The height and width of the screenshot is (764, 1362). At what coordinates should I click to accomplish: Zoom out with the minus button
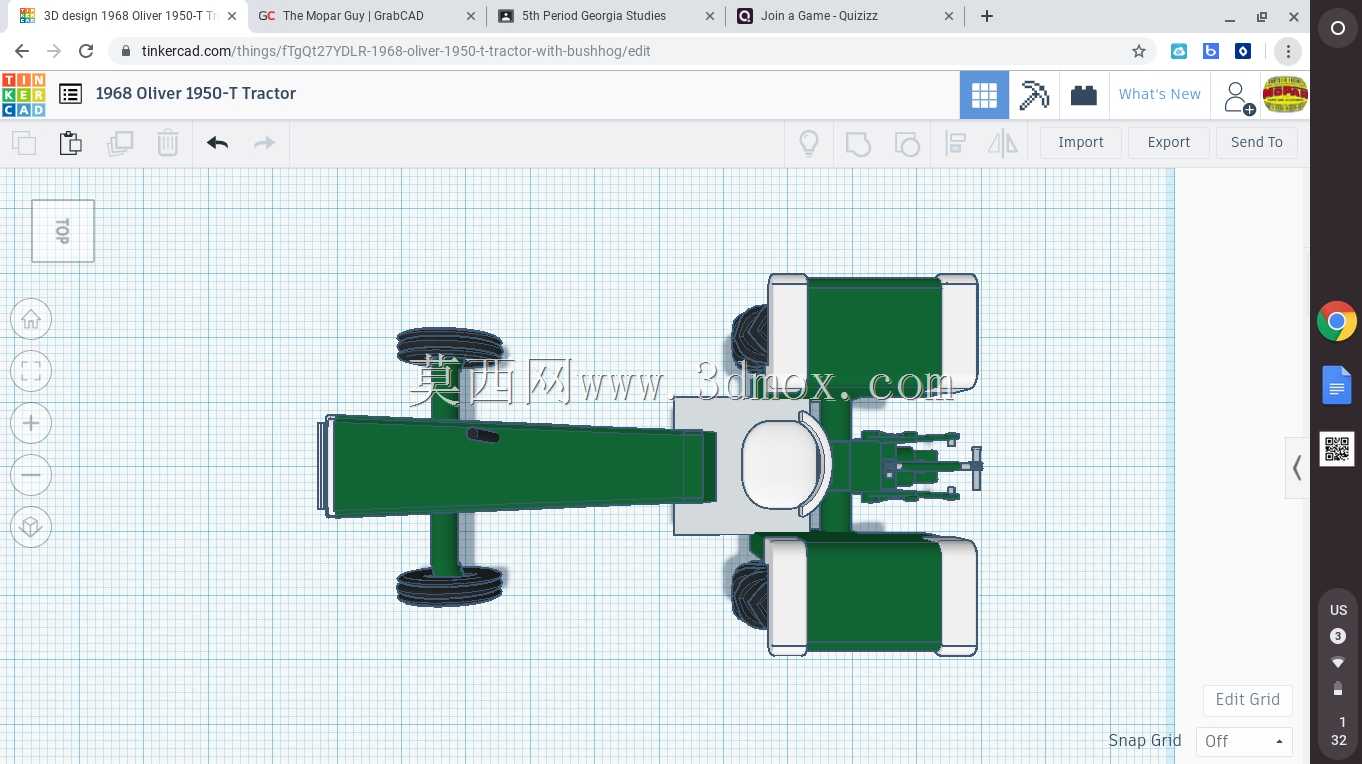click(x=31, y=475)
